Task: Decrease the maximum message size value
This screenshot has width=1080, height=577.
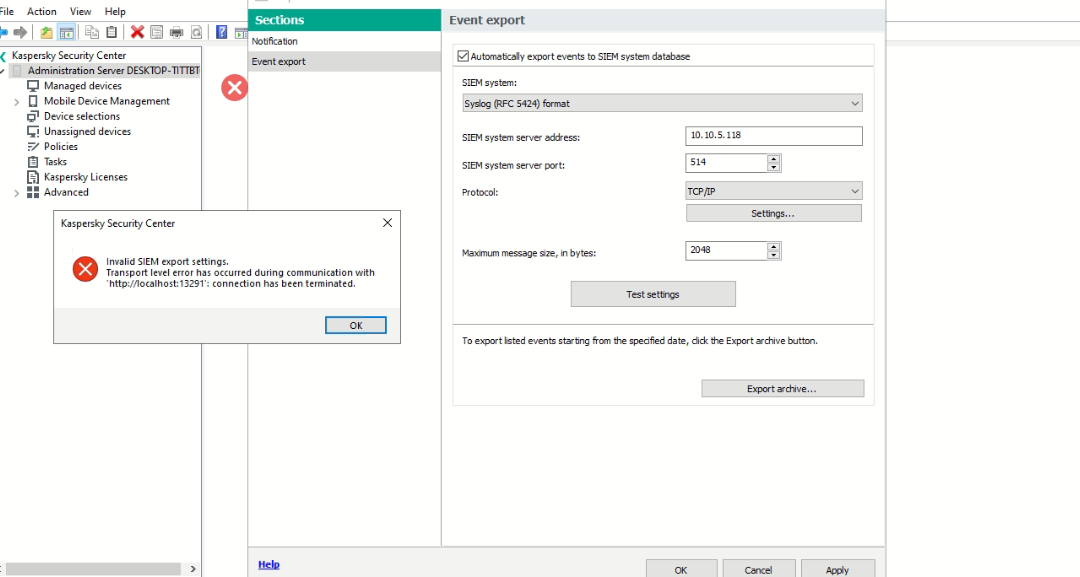Action: click(773, 255)
